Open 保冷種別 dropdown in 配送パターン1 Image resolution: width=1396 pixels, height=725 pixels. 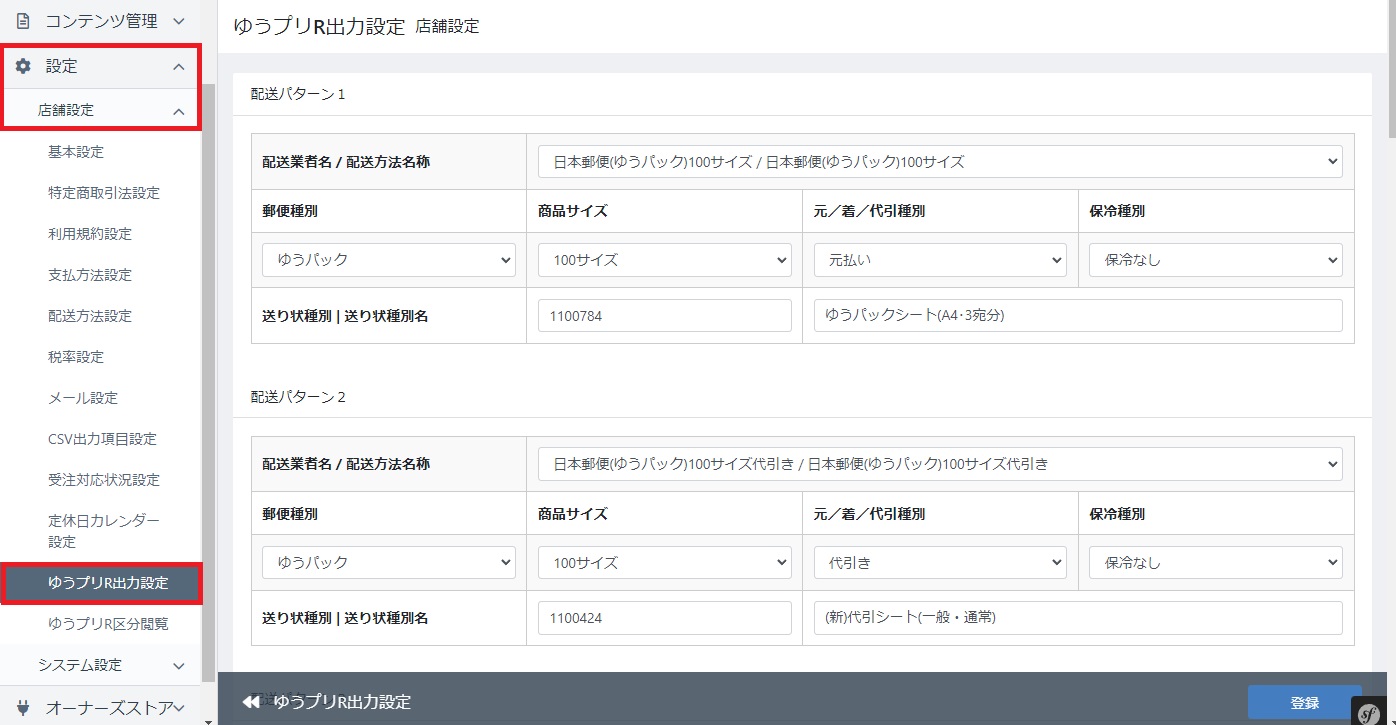tap(1216, 259)
